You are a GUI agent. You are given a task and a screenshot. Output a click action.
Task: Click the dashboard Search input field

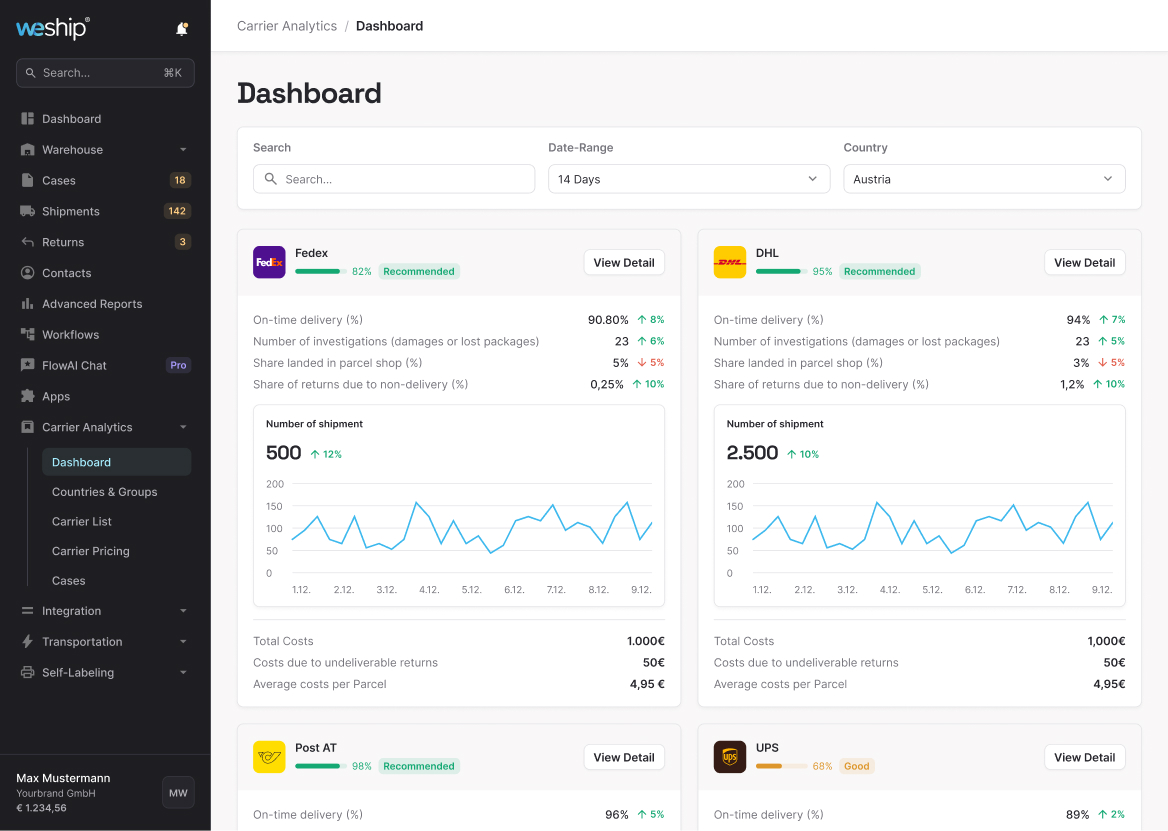(393, 178)
